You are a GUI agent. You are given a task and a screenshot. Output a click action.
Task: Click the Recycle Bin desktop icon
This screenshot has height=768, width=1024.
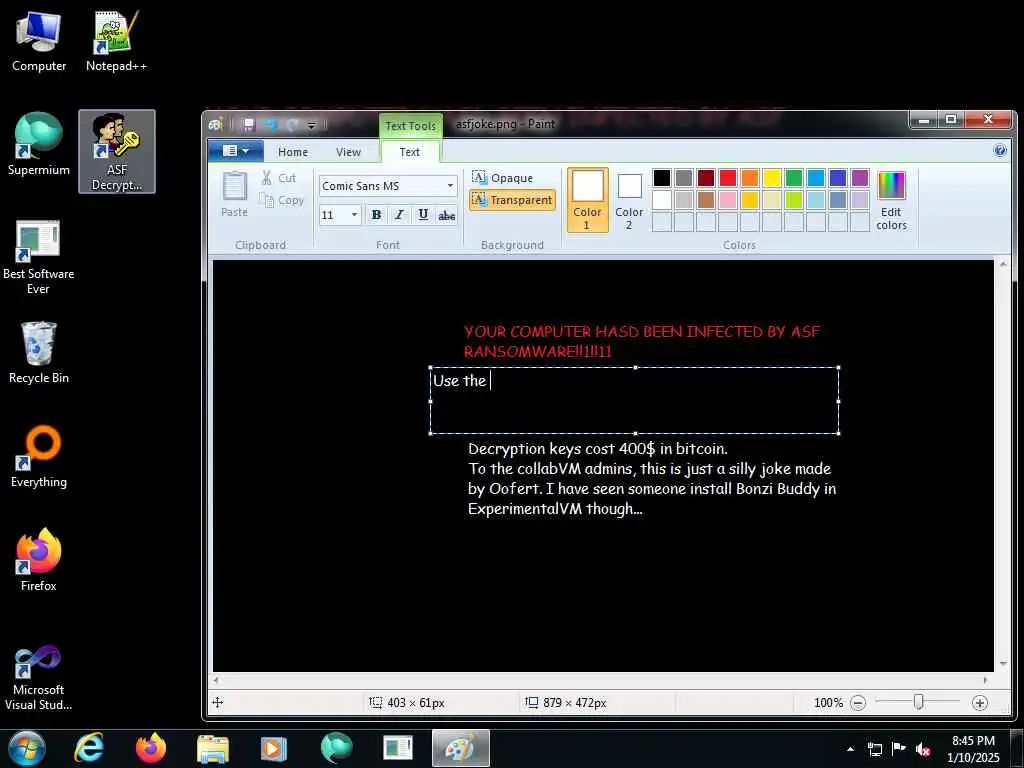[x=39, y=352]
